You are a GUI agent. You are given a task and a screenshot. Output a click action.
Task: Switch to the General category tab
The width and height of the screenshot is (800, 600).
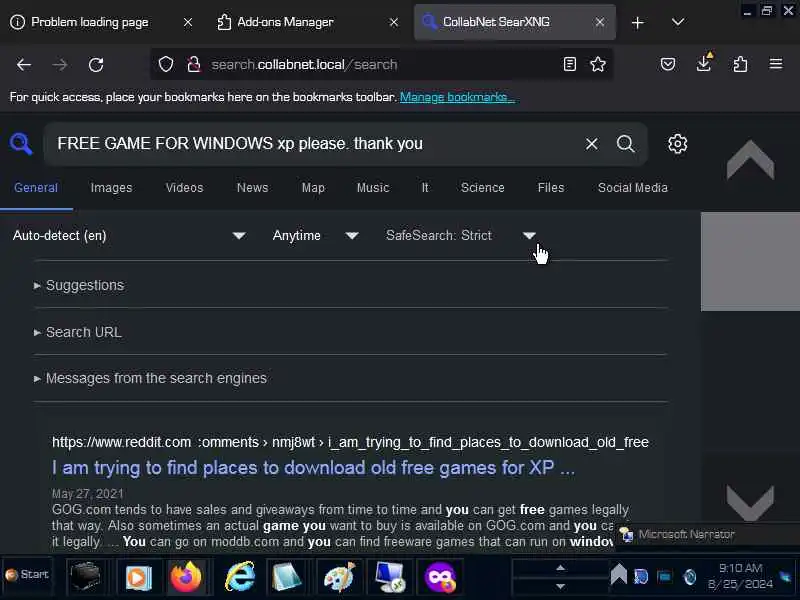(x=36, y=188)
